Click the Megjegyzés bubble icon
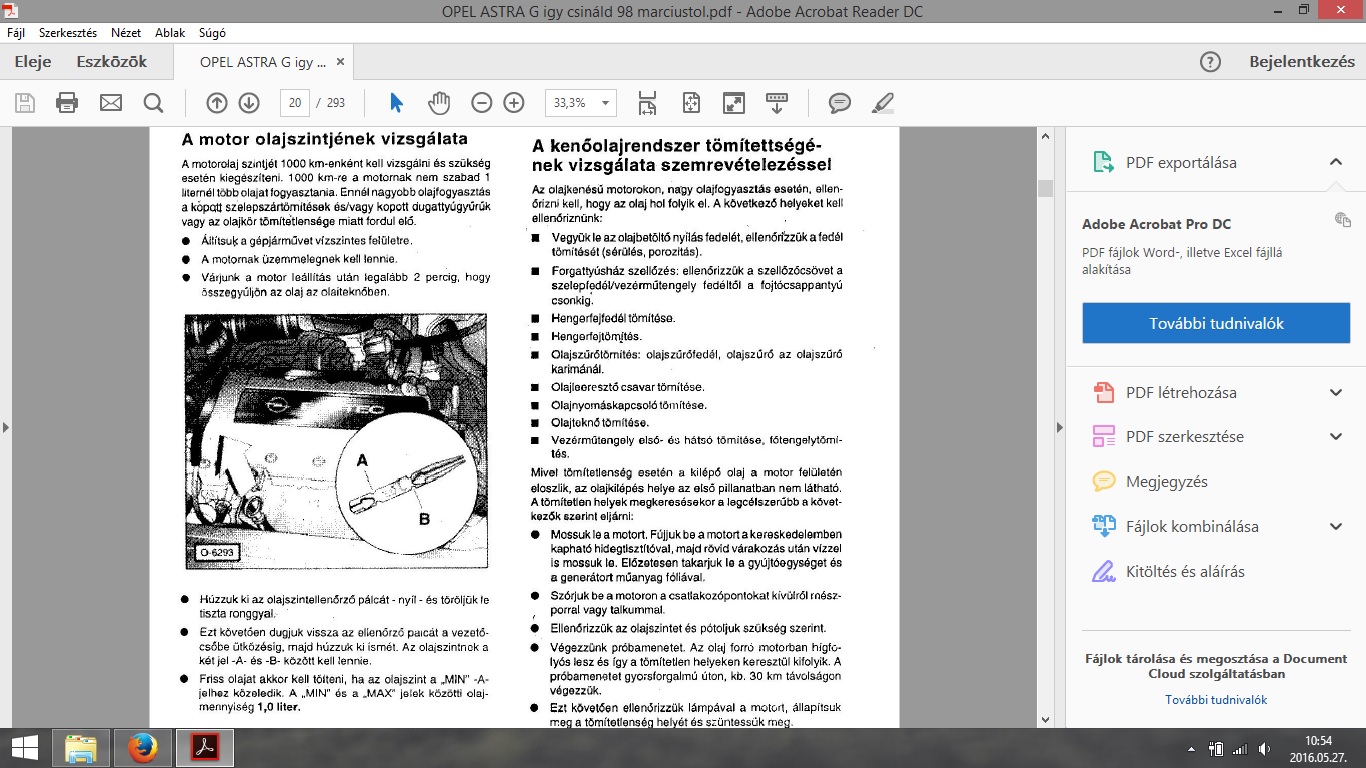This screenshot has width=1366, height=768. tap(1103, 481)
